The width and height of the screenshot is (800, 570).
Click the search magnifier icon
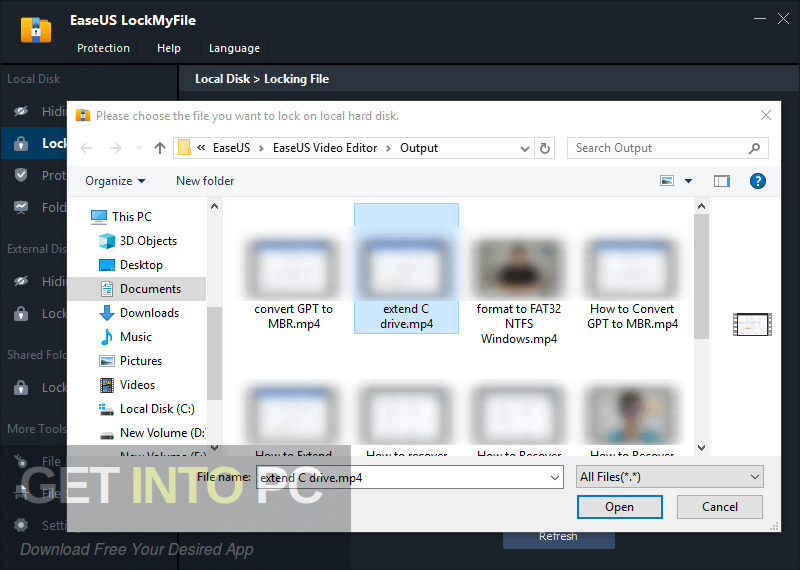point(754,148)
